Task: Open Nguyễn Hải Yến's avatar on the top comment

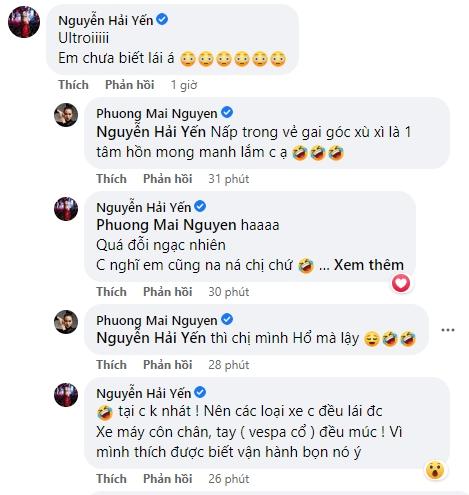Action: (x=24, y=22)
